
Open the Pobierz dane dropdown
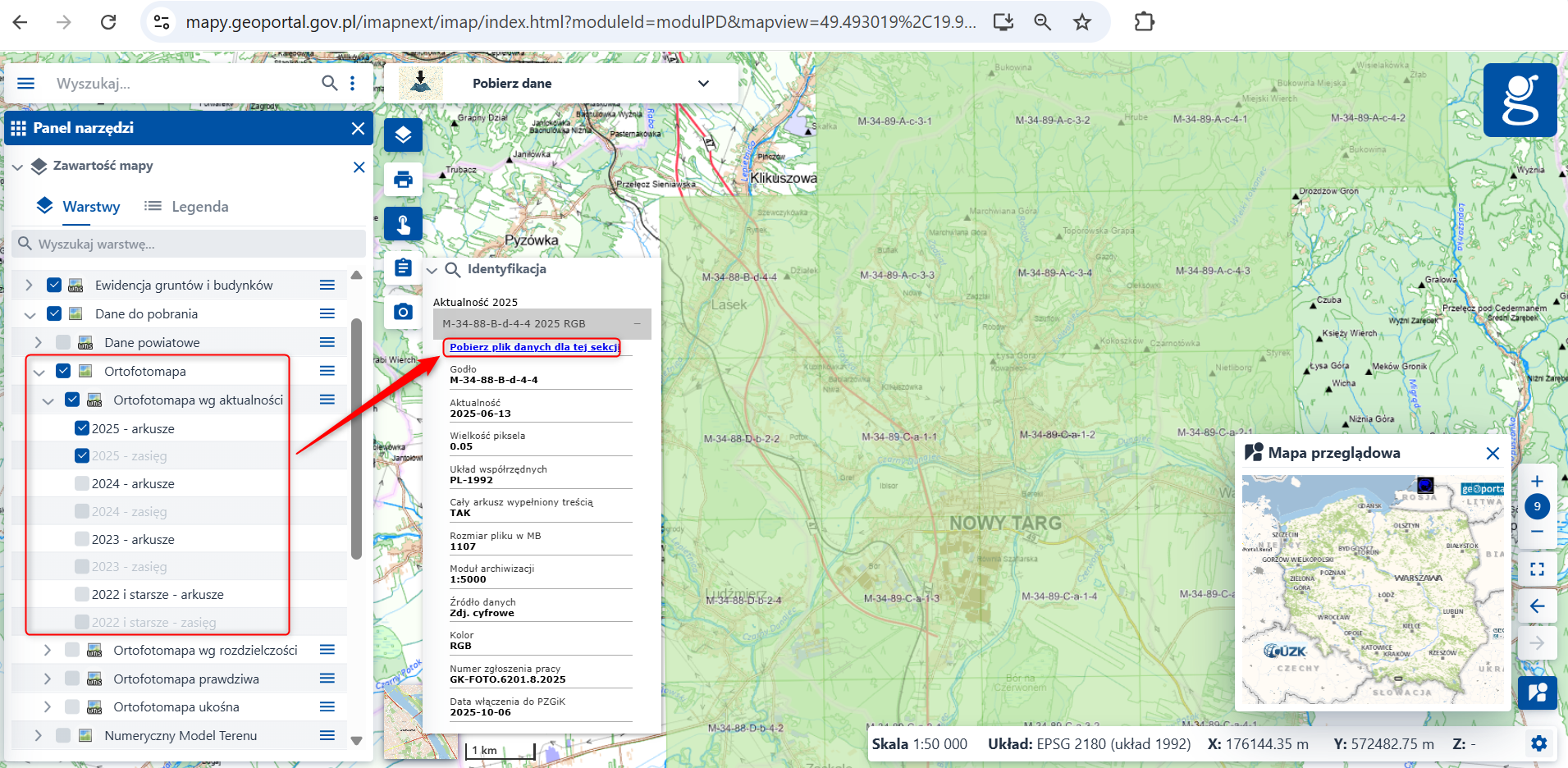point(702,84)
